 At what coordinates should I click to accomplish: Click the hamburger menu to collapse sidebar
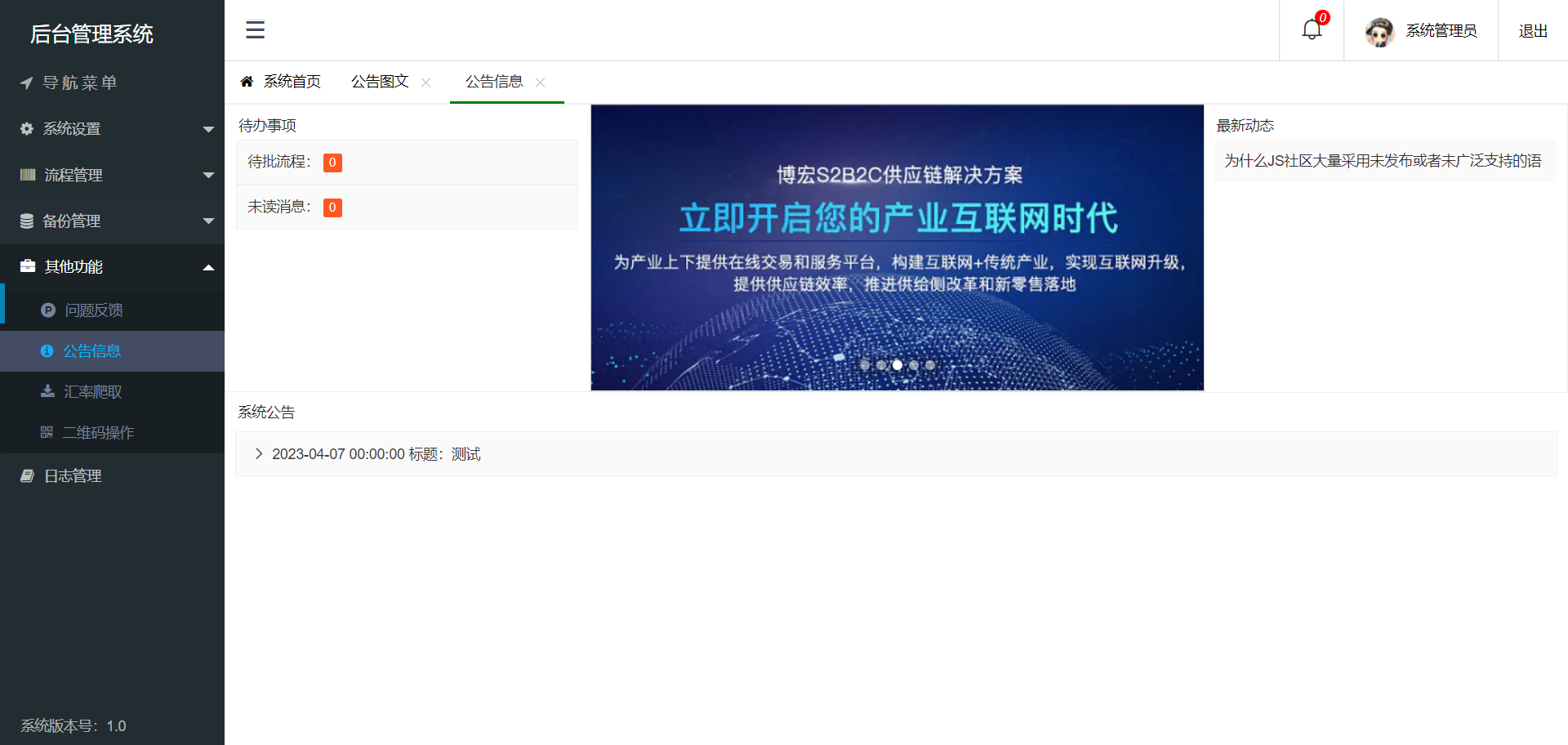(x=254, y=29)
